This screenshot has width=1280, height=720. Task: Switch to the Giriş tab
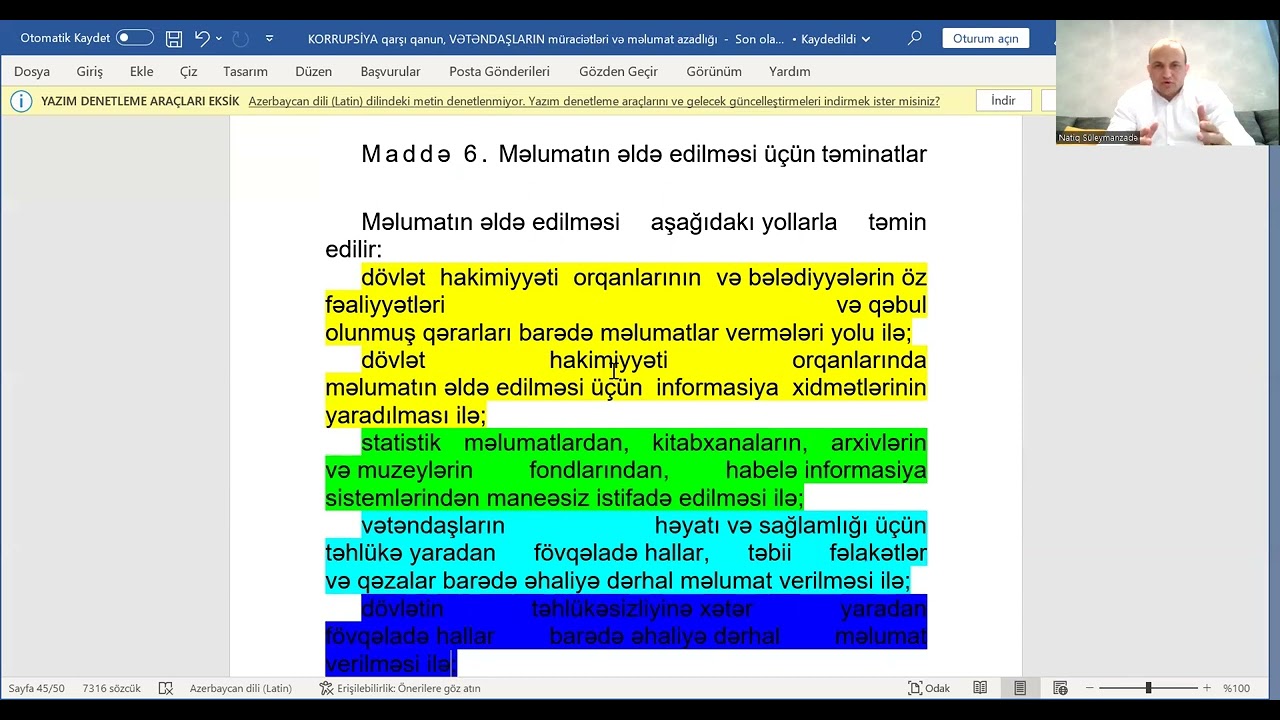(x=90, y=72)
